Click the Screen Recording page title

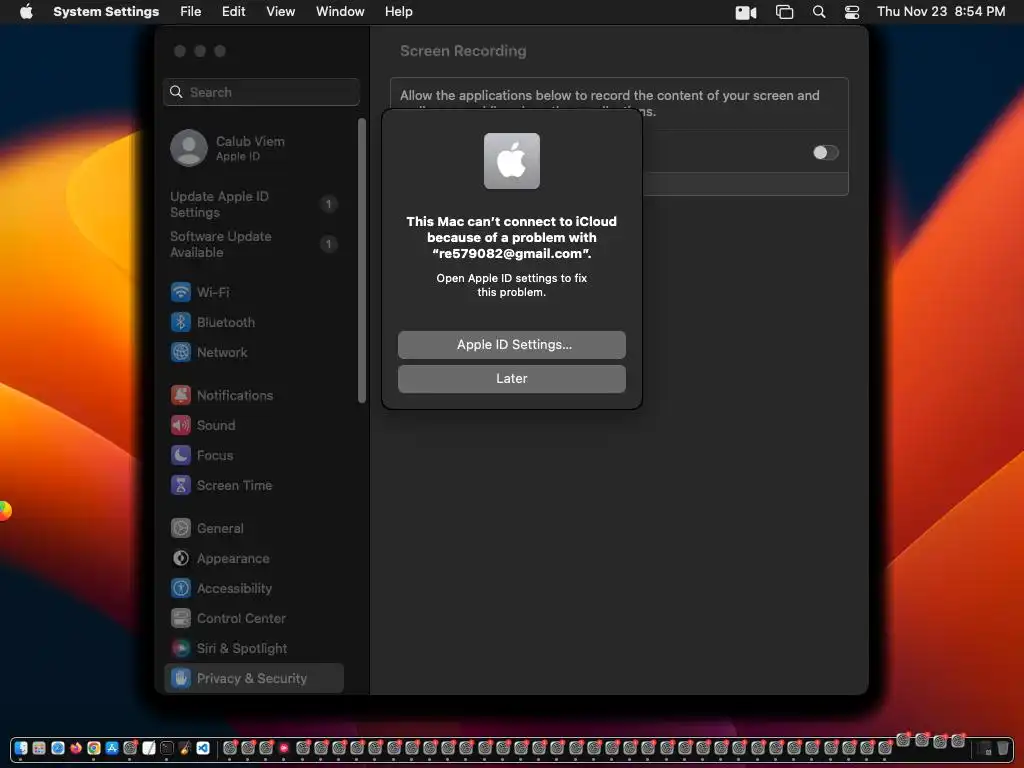pos(463,51)
